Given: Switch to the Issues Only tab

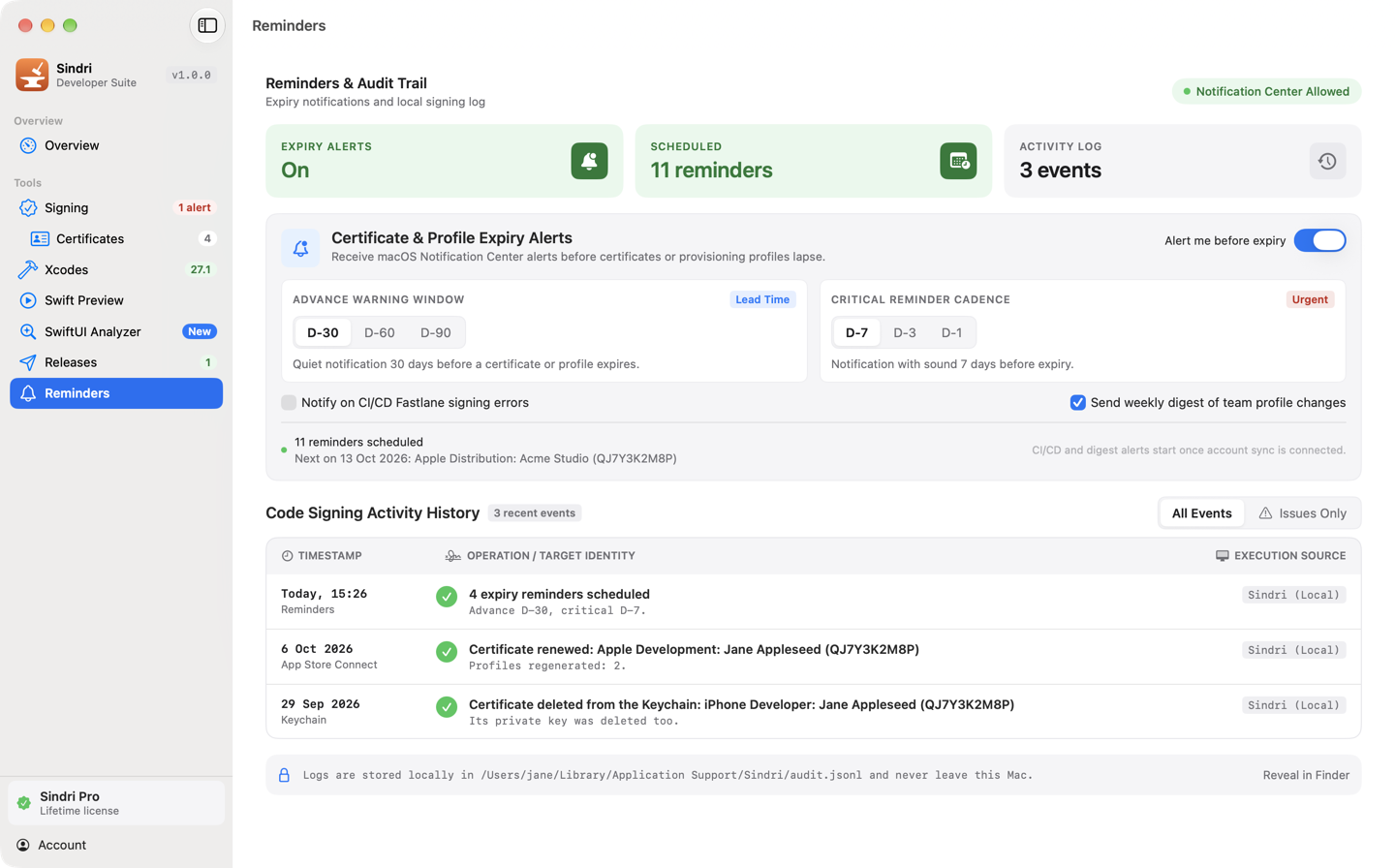Looking at the screenshot, I should click(x=1302, y=513).
